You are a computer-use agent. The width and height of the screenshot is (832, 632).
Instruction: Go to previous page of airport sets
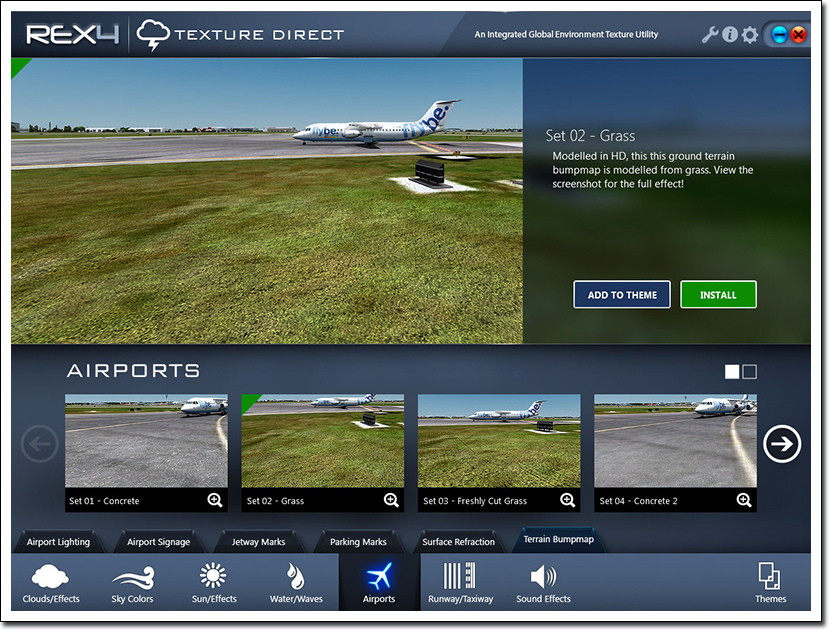(x=40, y=444)
